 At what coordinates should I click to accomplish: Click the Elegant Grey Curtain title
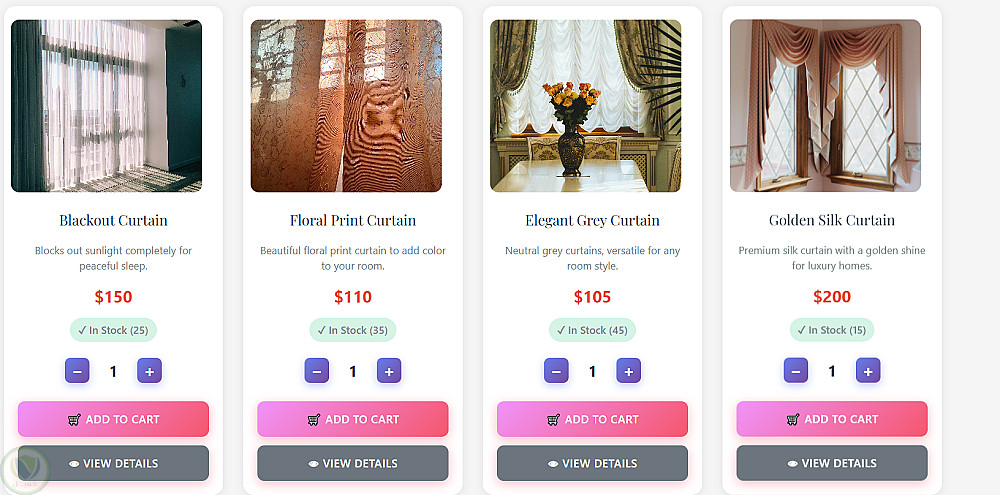(x=592, y=220)
